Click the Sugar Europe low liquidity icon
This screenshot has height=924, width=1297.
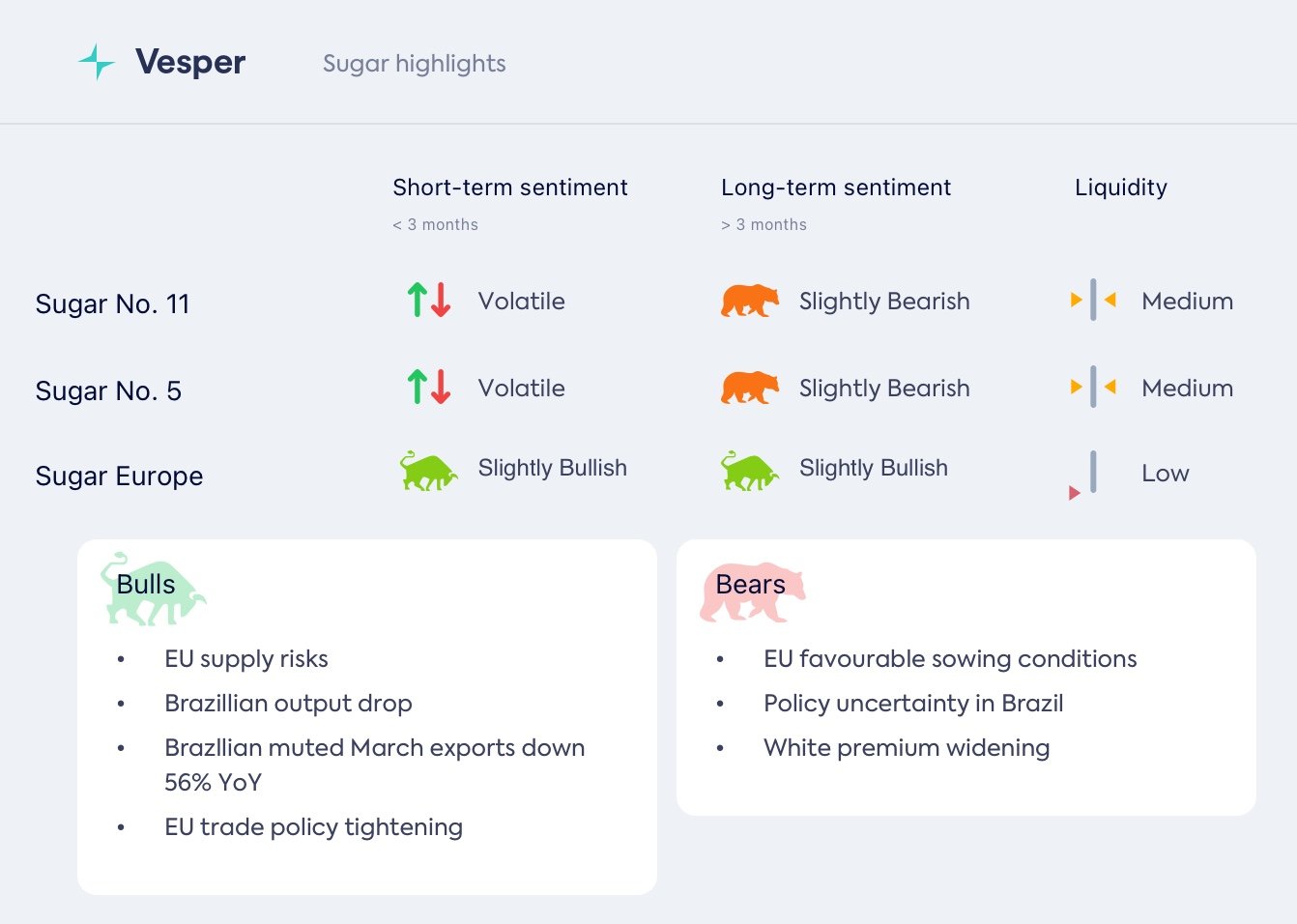click(1087, 475)
